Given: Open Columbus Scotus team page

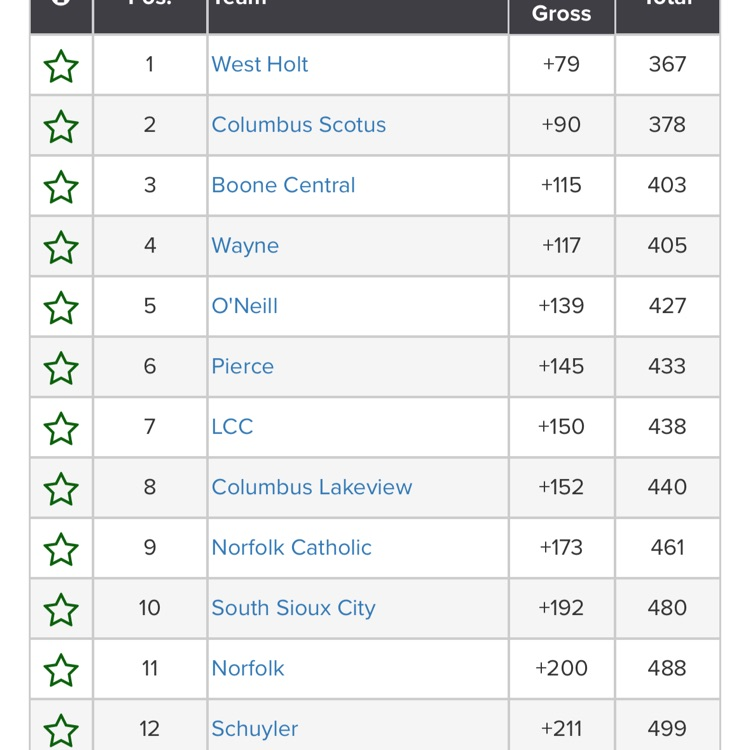Looking at the screenshot, I should pos(298,125).
